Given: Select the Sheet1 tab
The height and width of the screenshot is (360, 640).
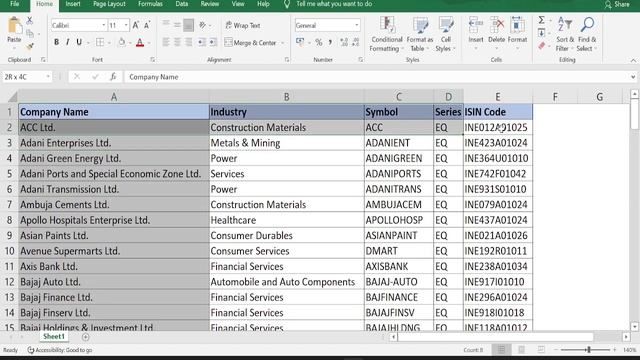Looking at the screenshot, I should coord(54,337).
